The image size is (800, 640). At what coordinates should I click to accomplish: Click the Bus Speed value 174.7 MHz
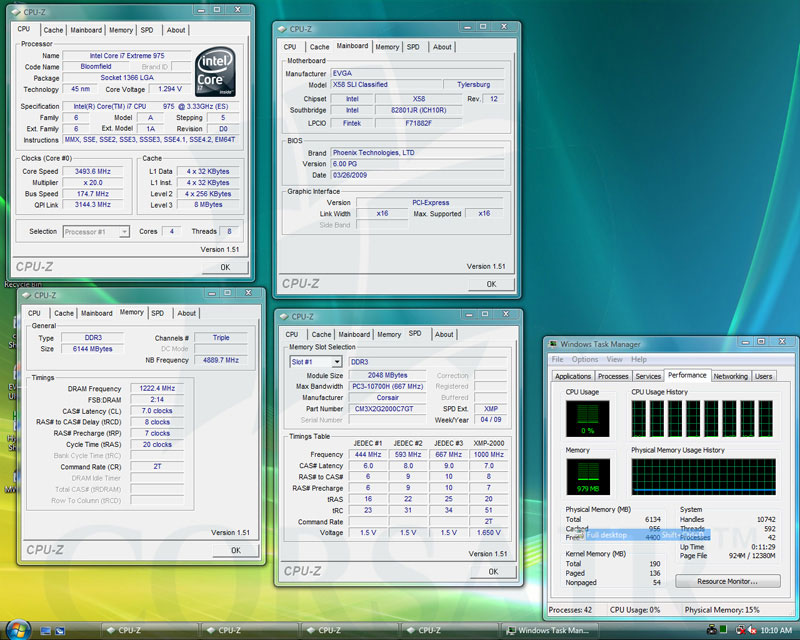pyautogui.click(x=93, y=194)
